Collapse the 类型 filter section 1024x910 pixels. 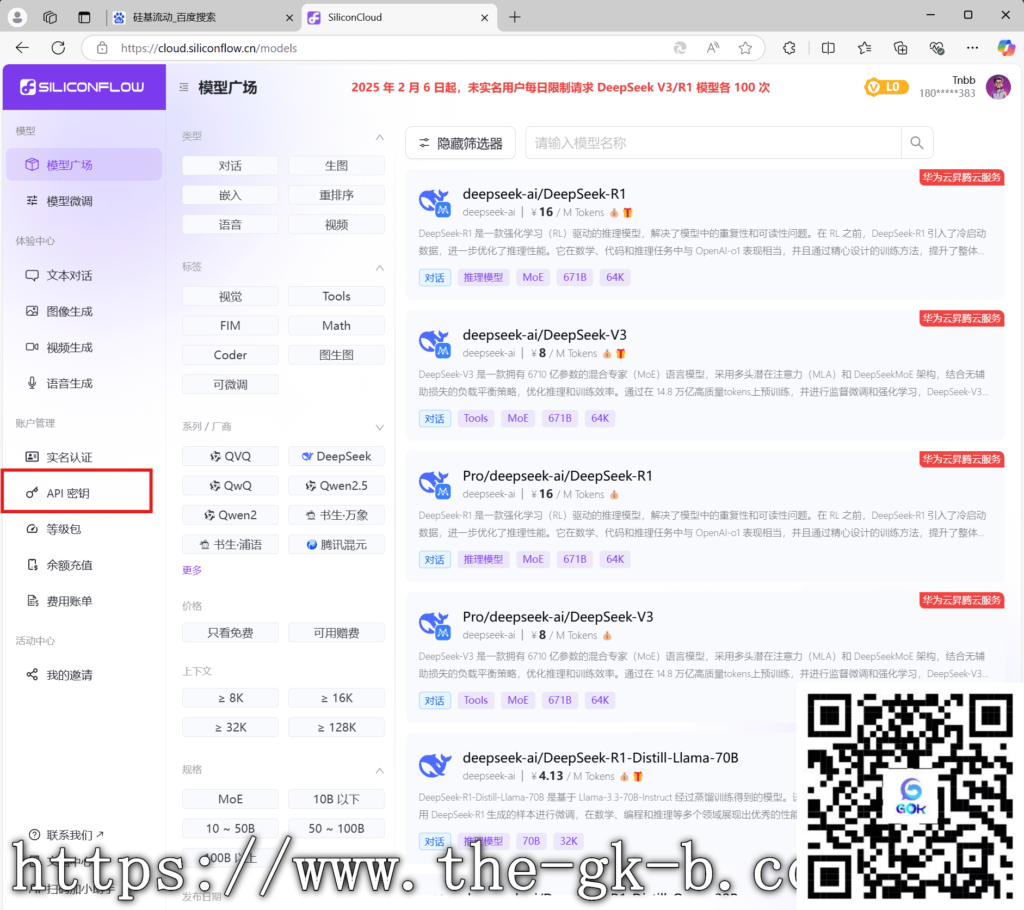pos(379,137)
